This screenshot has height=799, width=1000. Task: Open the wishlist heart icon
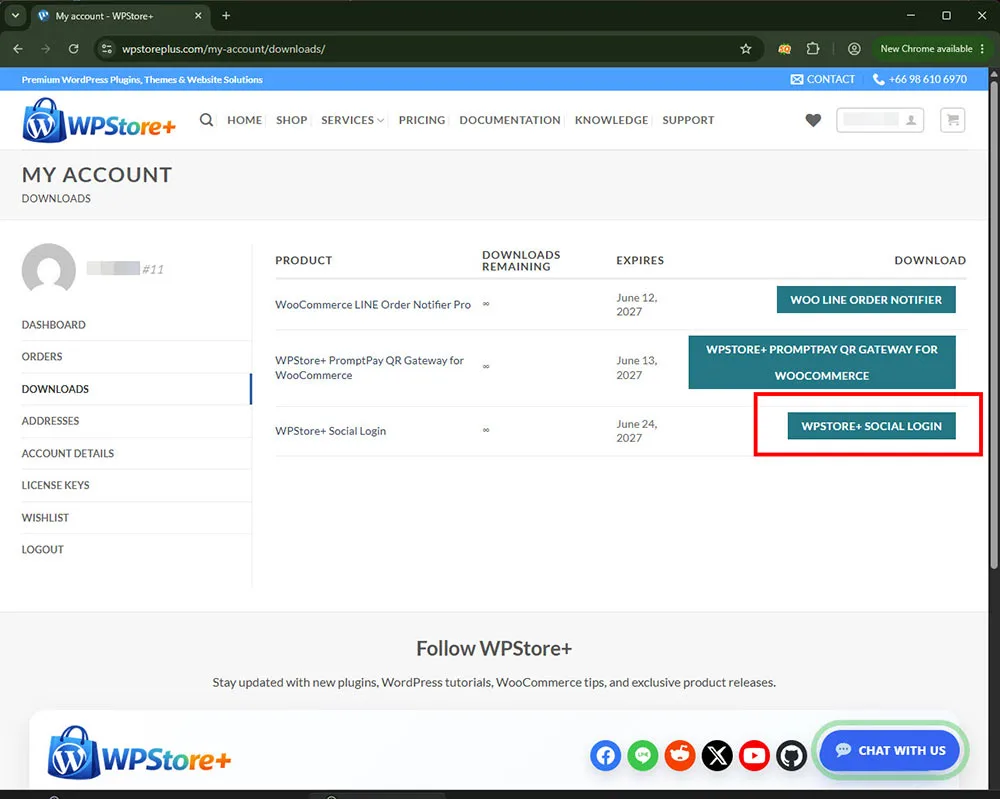813,120
